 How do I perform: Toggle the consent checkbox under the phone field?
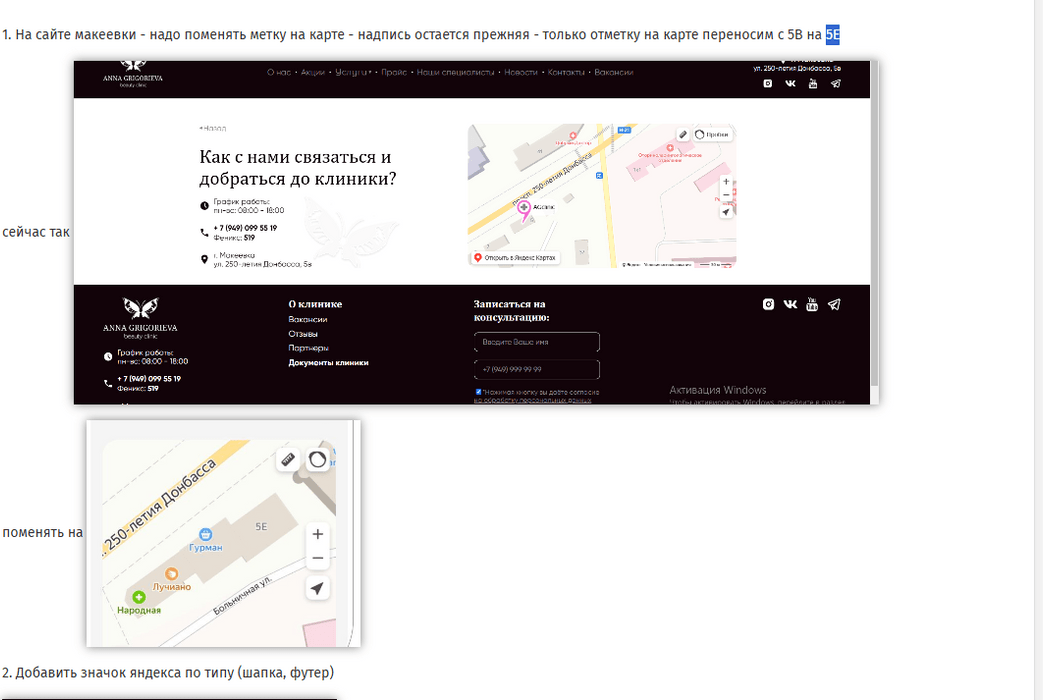pyautogui.click(x=479, y=392)
